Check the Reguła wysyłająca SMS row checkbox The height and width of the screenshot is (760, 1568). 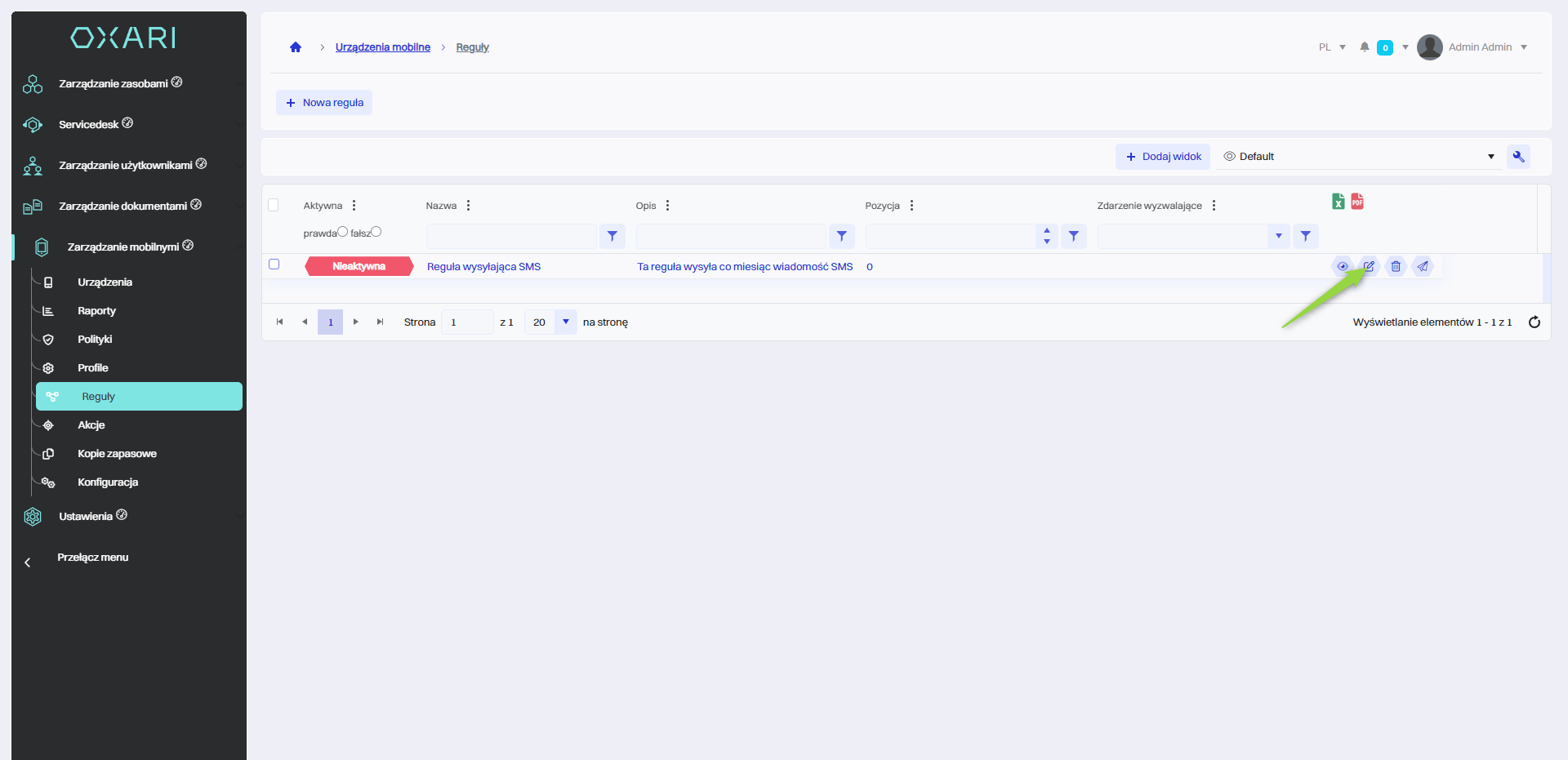[x=274, y=264]
